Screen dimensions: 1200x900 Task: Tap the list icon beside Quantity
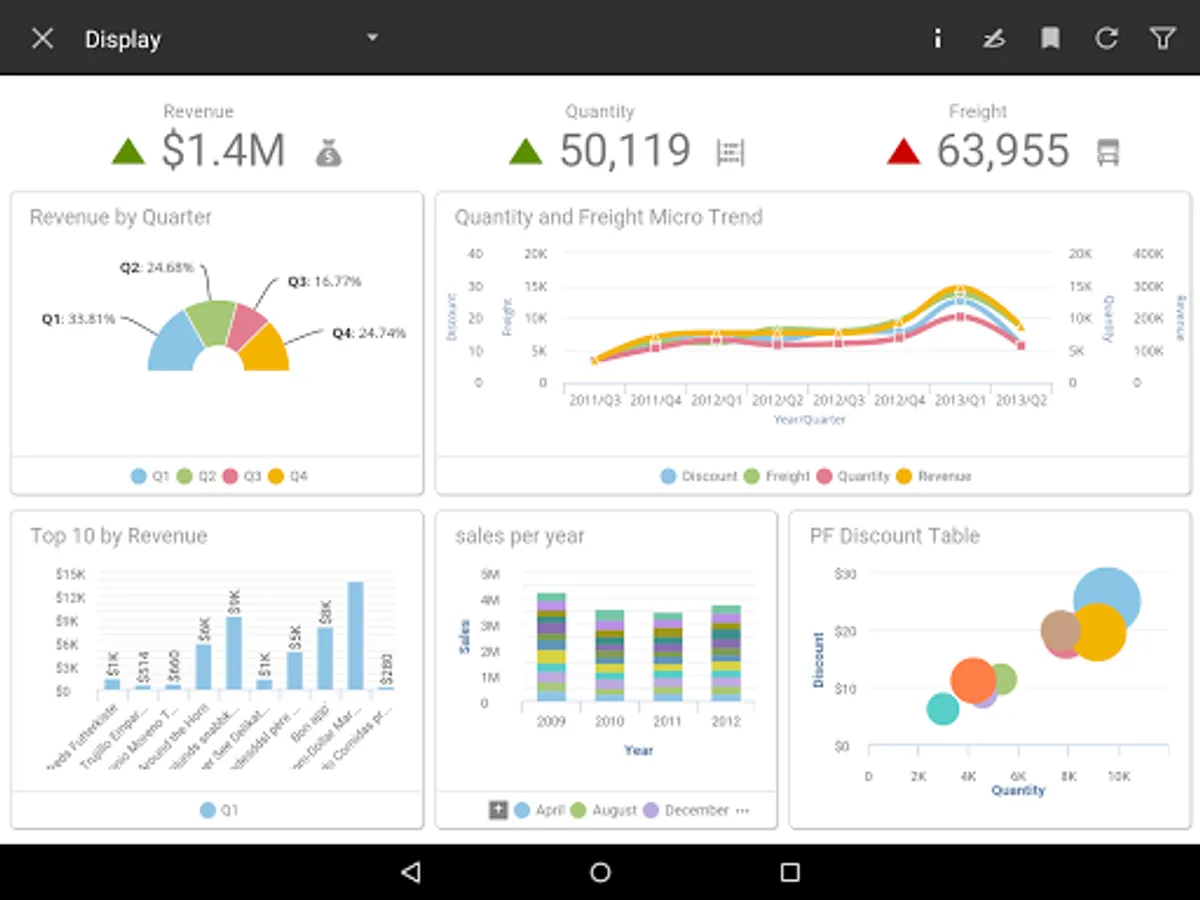(731, 152)
